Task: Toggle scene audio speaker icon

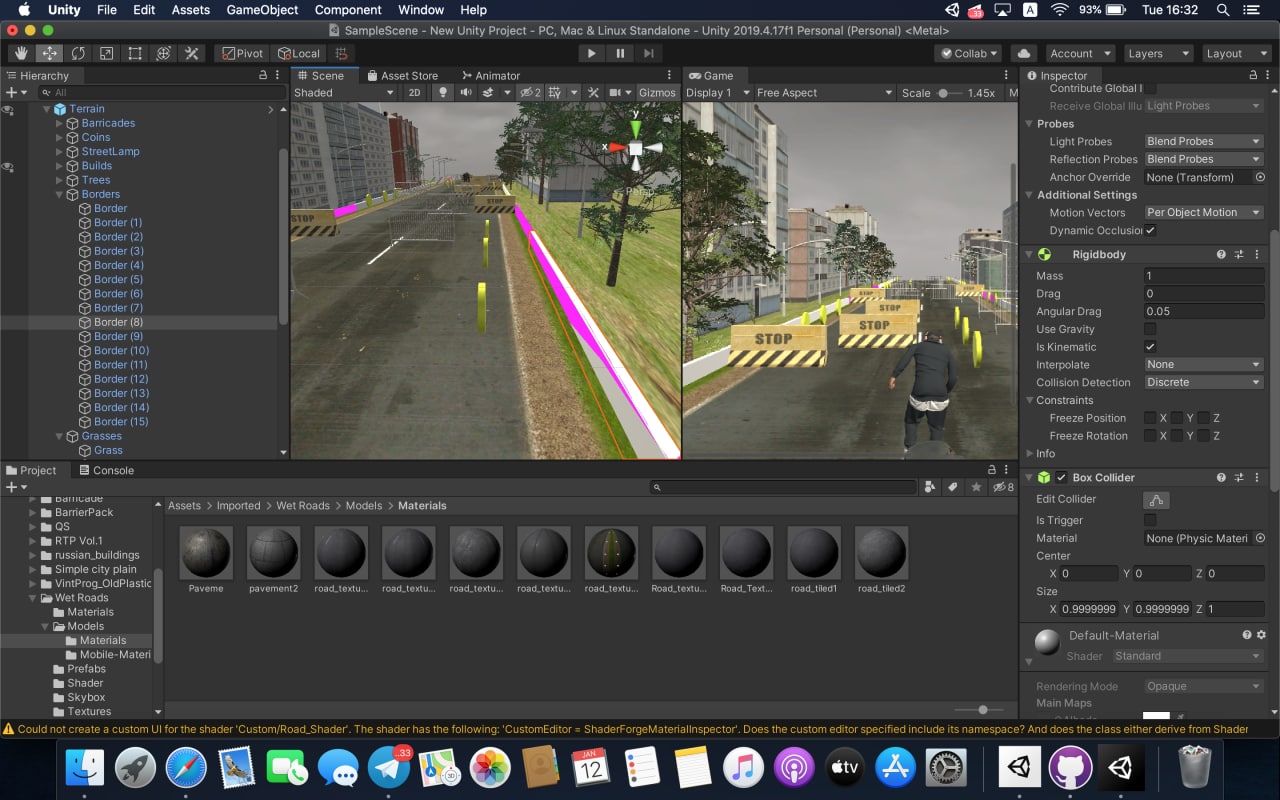Action: [x=465, y=92]
